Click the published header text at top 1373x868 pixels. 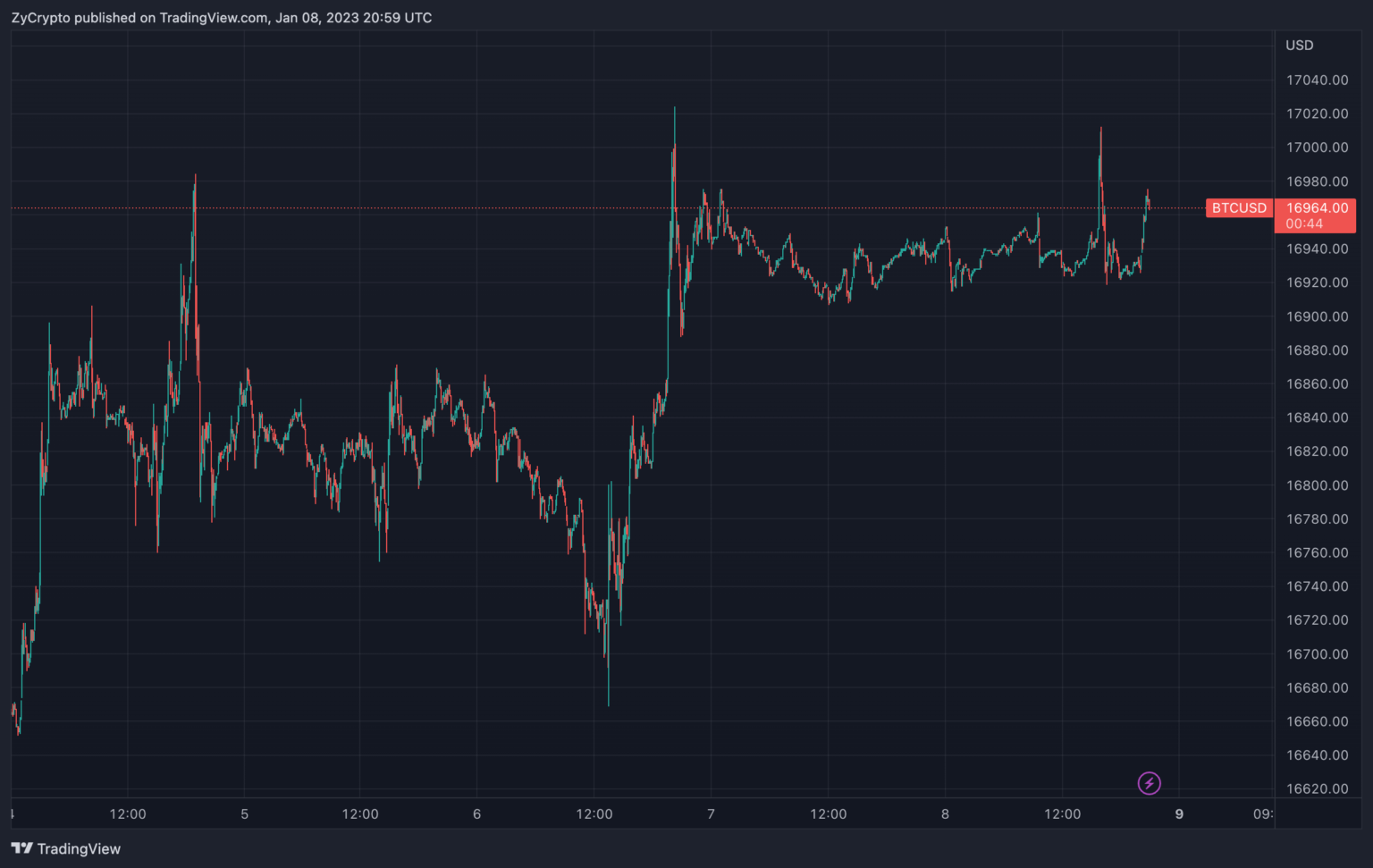click(x=222, y=18)
